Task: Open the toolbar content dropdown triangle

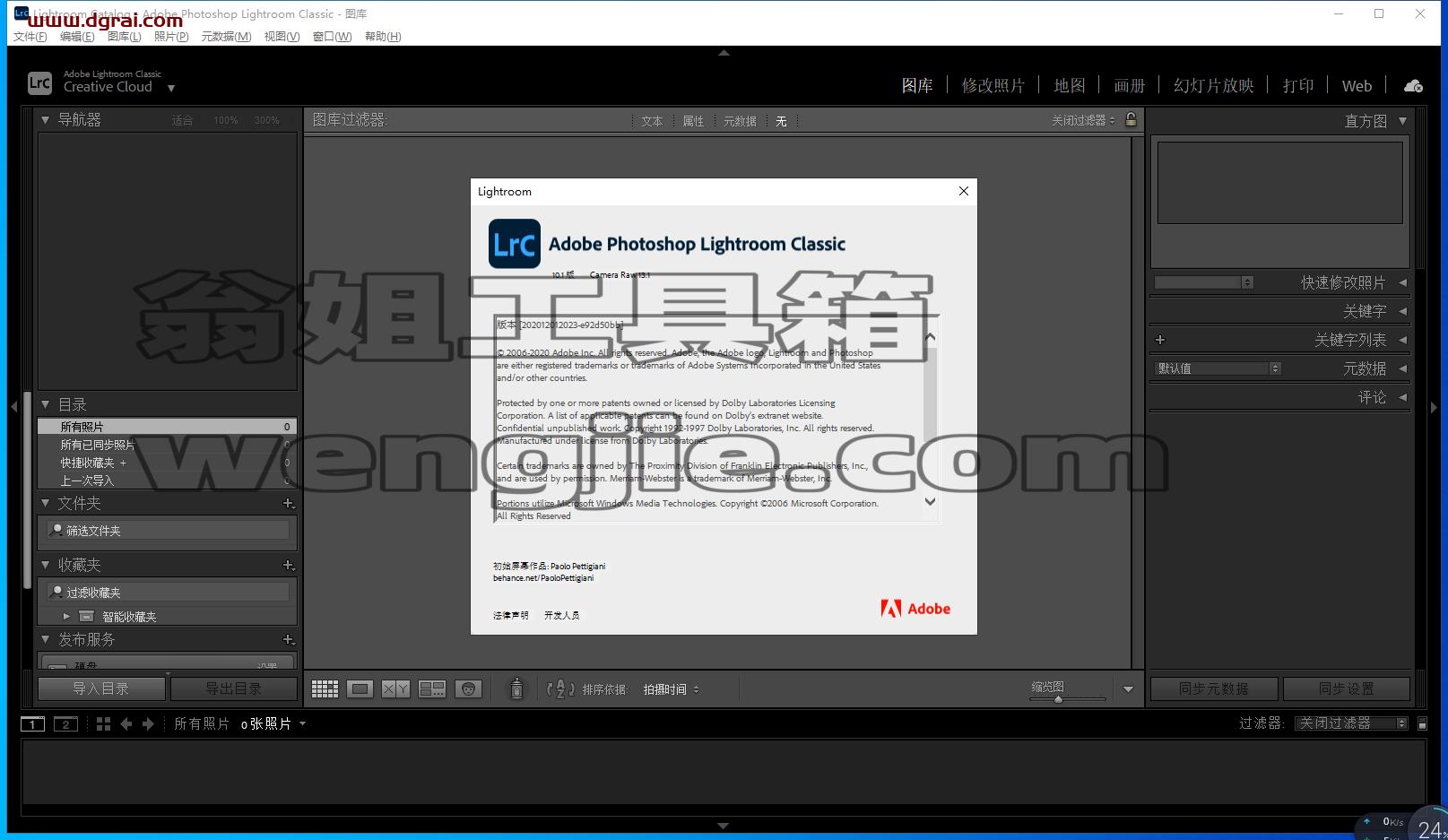Action: point(1128,689)
